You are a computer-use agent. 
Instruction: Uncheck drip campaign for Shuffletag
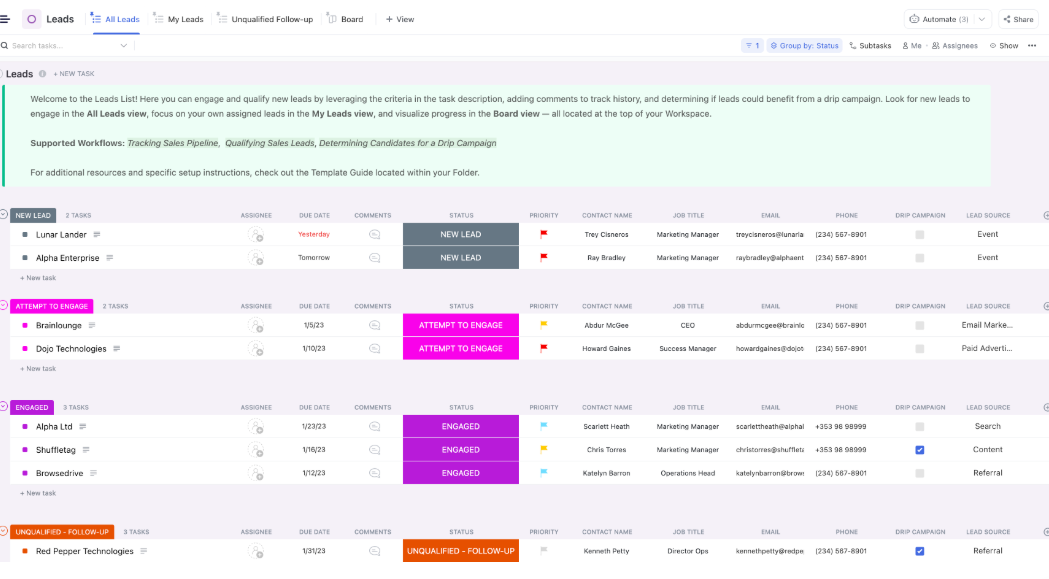(920, 450)
